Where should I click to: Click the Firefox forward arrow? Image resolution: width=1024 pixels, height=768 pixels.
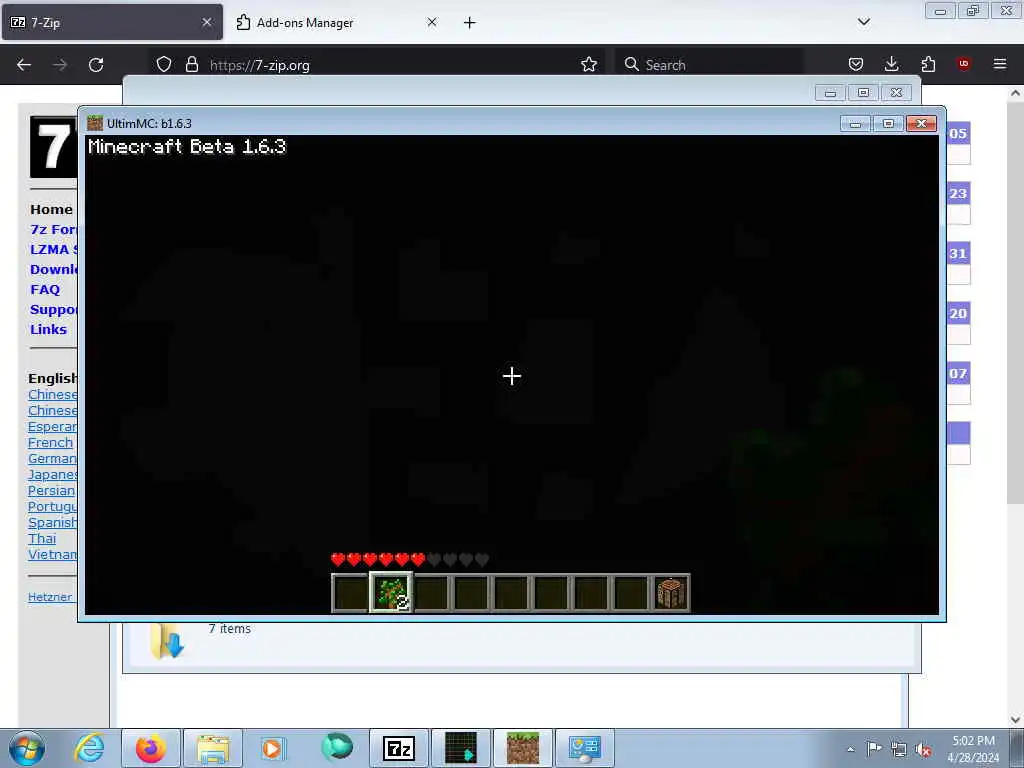click(x=60, y=65)
